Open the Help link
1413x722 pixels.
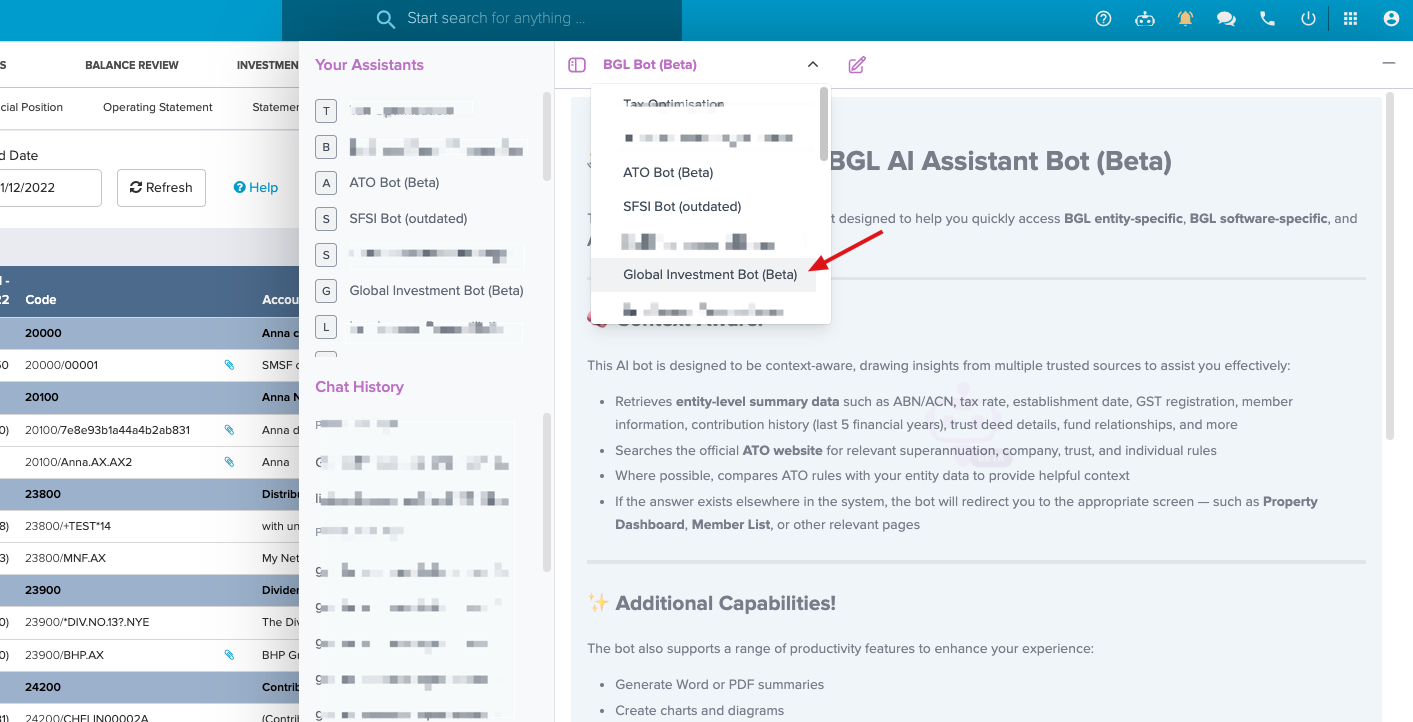coord(256,188)
